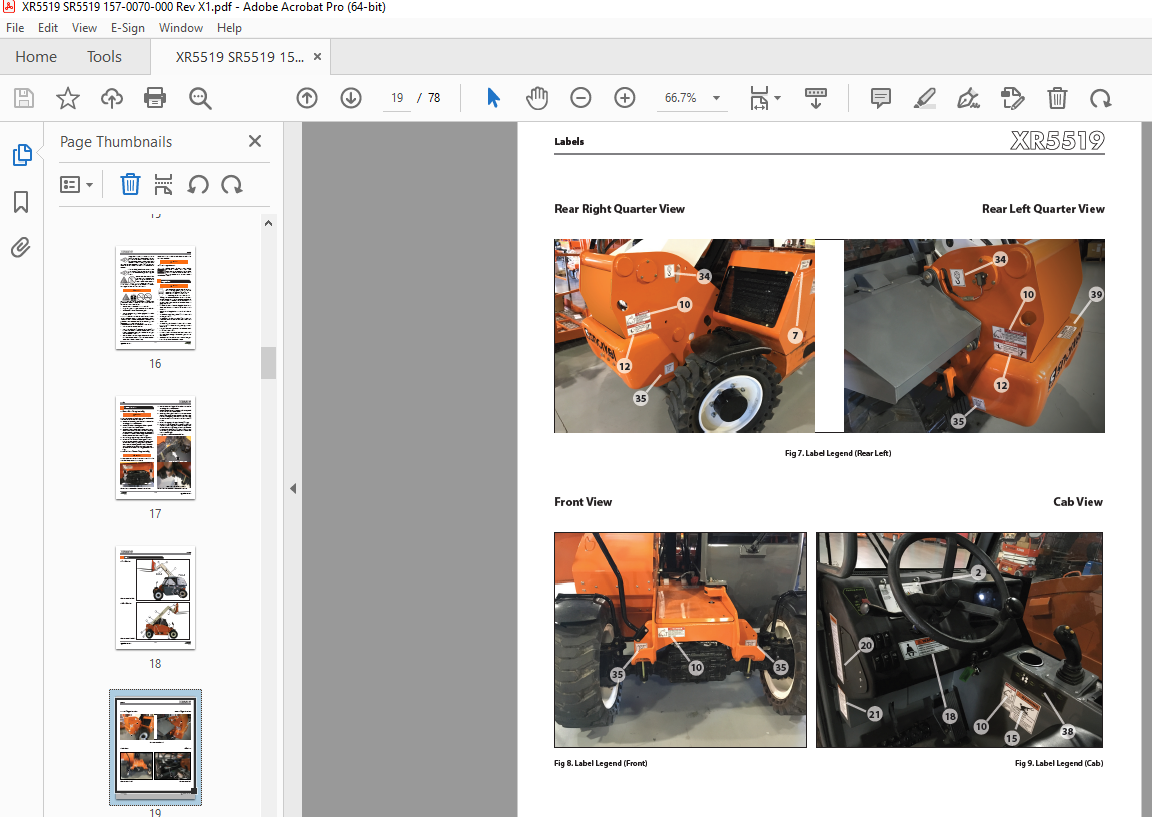Close the Page Thumbnails panel

pyautogui.click(x=255, y=141)
